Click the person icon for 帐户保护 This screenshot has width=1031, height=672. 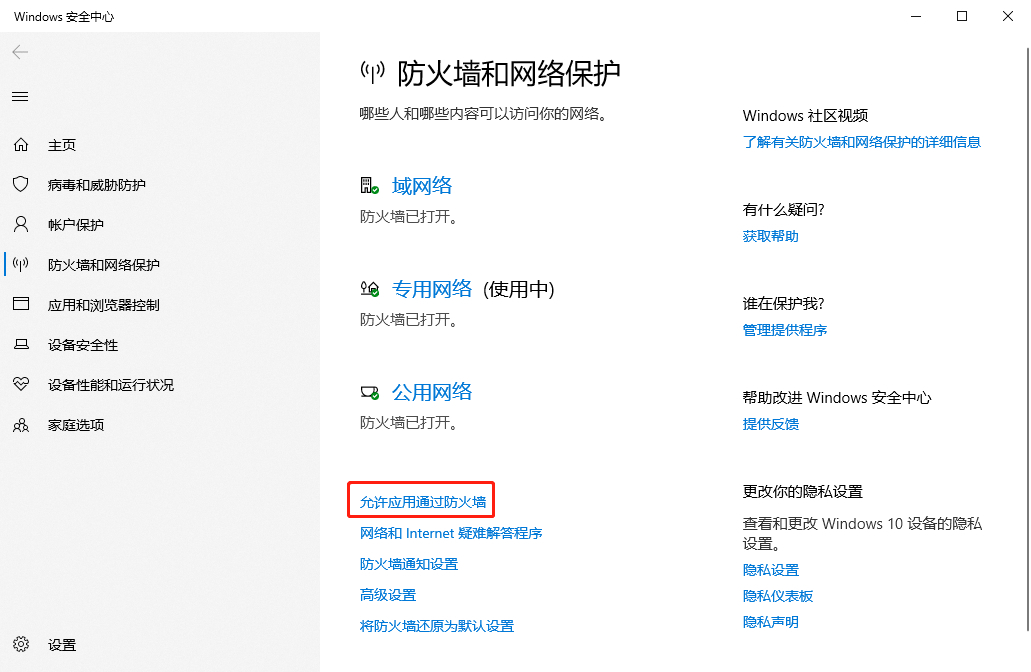pyautogui.click(x=21, y=224)
